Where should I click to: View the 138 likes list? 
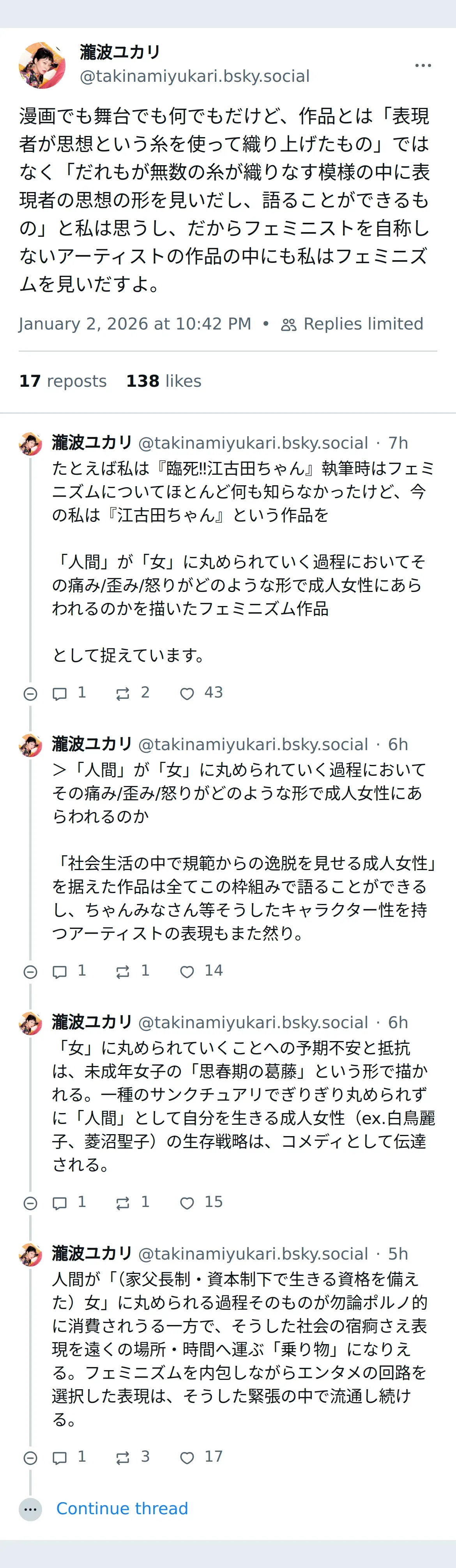pos(163,381)
